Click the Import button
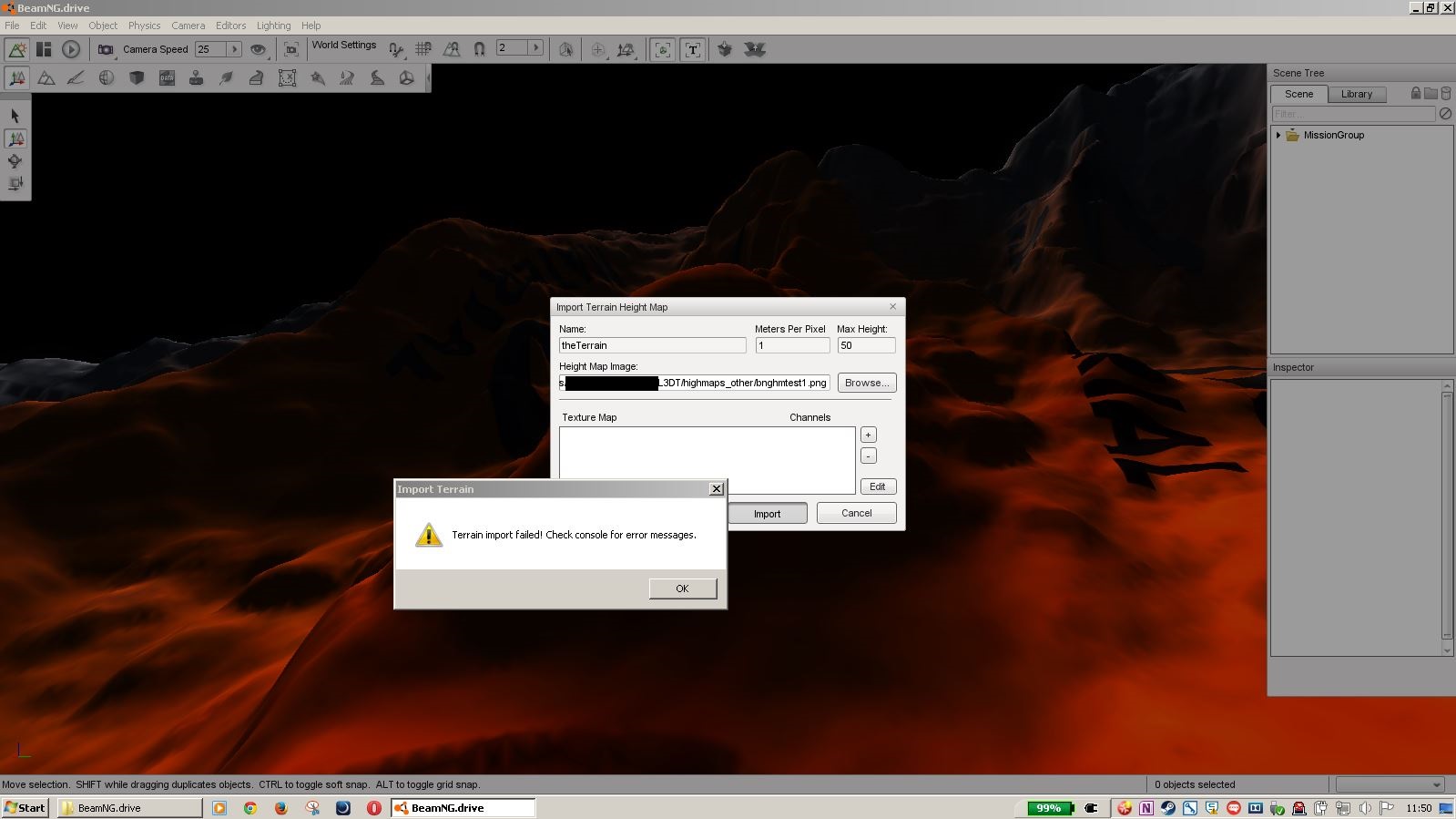1456x819 pixels. click(x=767, y=514)
